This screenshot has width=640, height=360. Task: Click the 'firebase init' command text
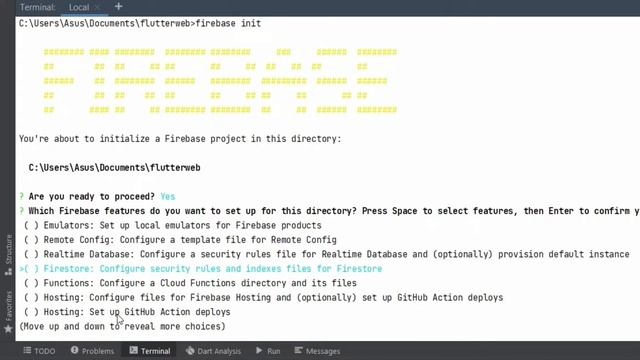229,23
